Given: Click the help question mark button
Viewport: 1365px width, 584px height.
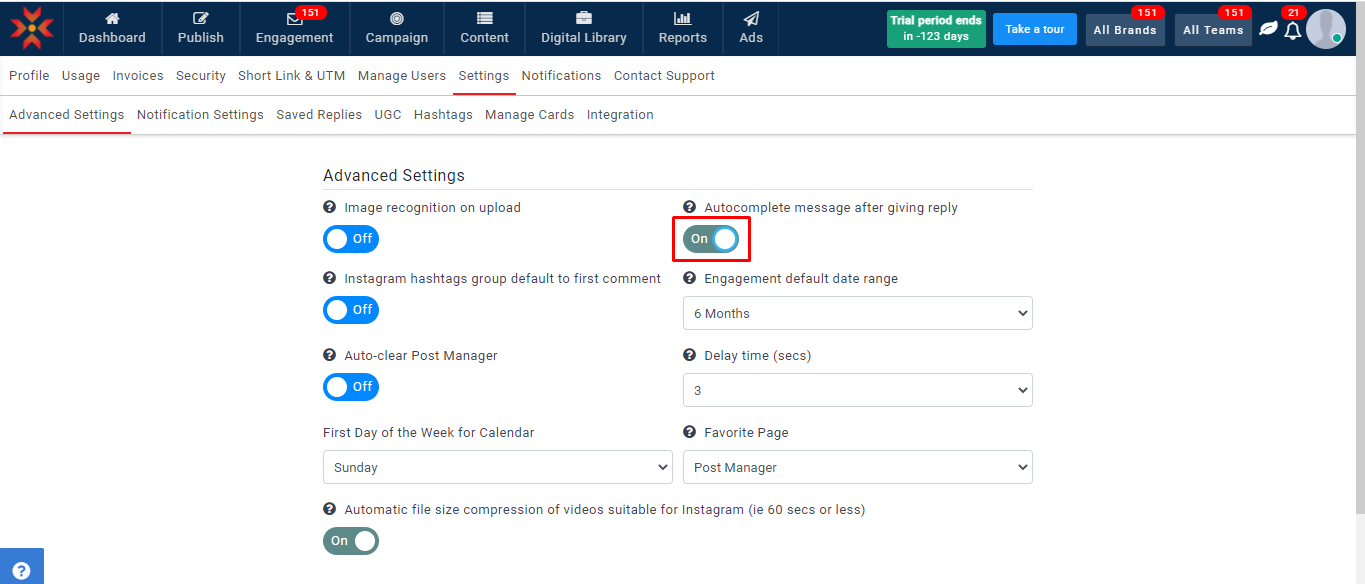Looking at the screenshot, I should (x=21, y=570).
